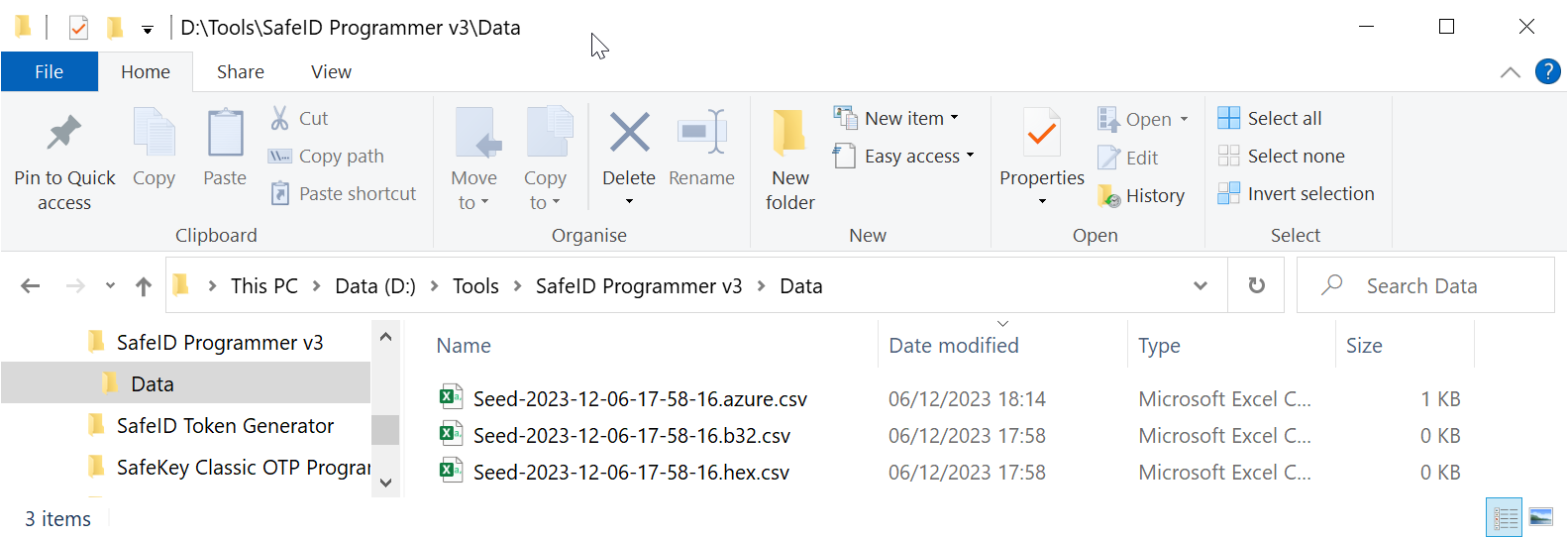Open the Share ribbon tab

241,71
